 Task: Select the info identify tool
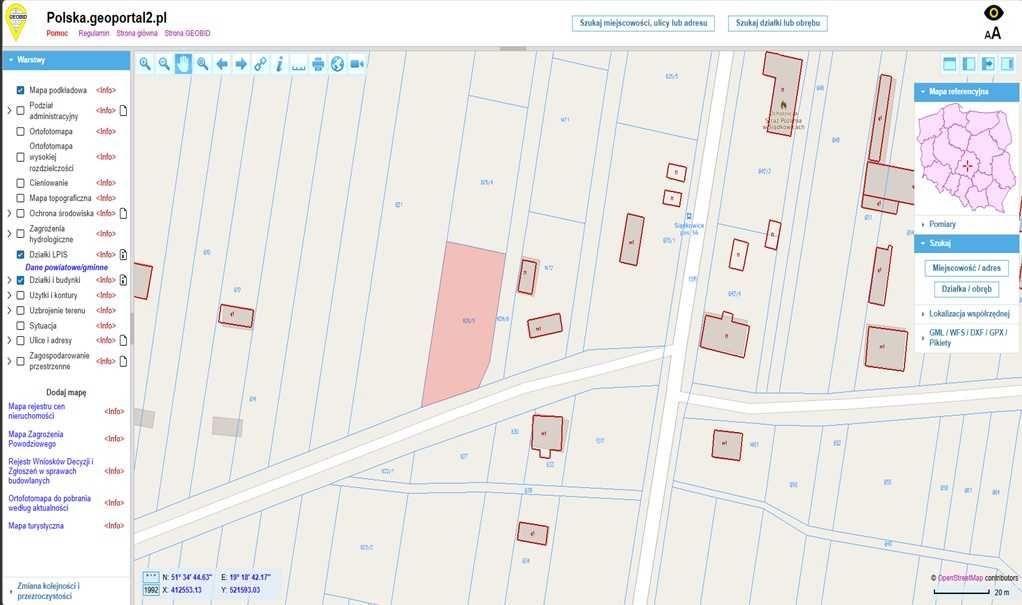tap(280, 64)
